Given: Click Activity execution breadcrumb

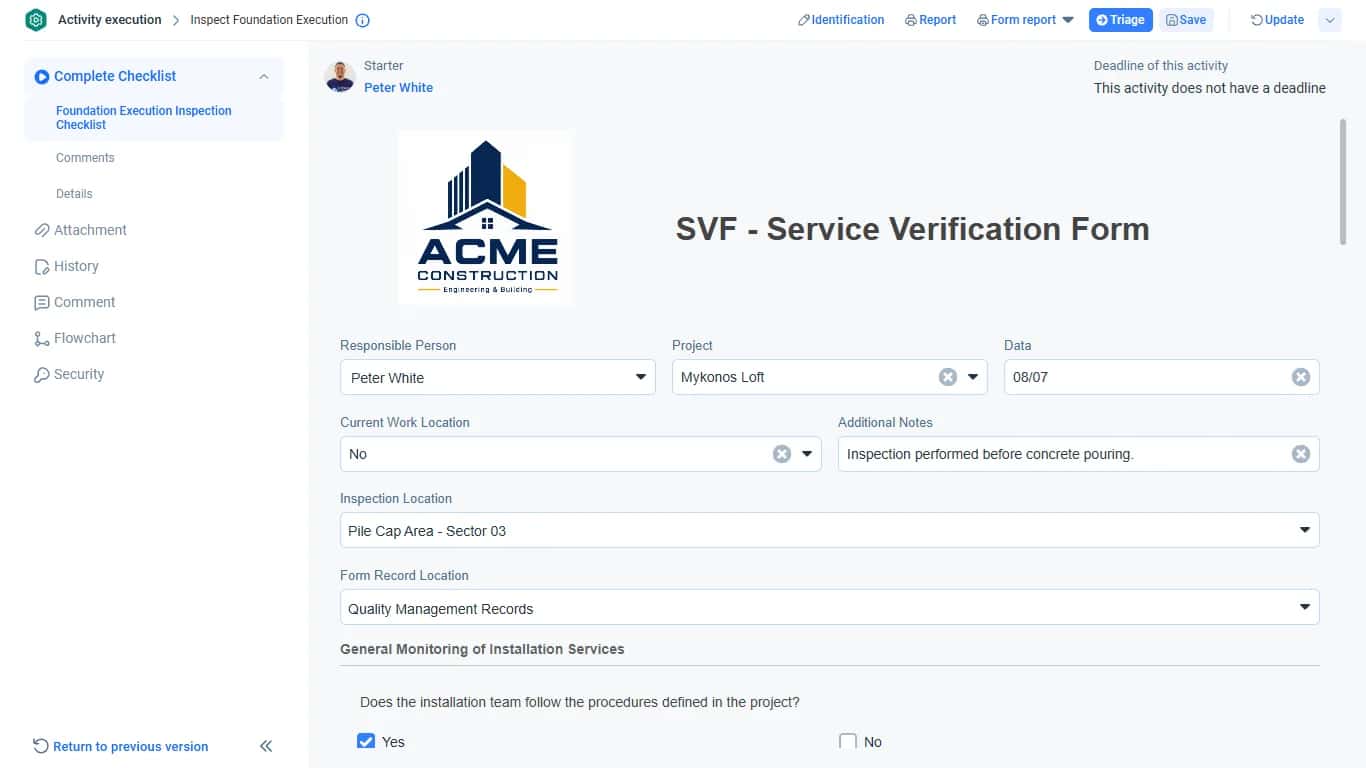Looking at the screenshot, I should coord(110,20).
